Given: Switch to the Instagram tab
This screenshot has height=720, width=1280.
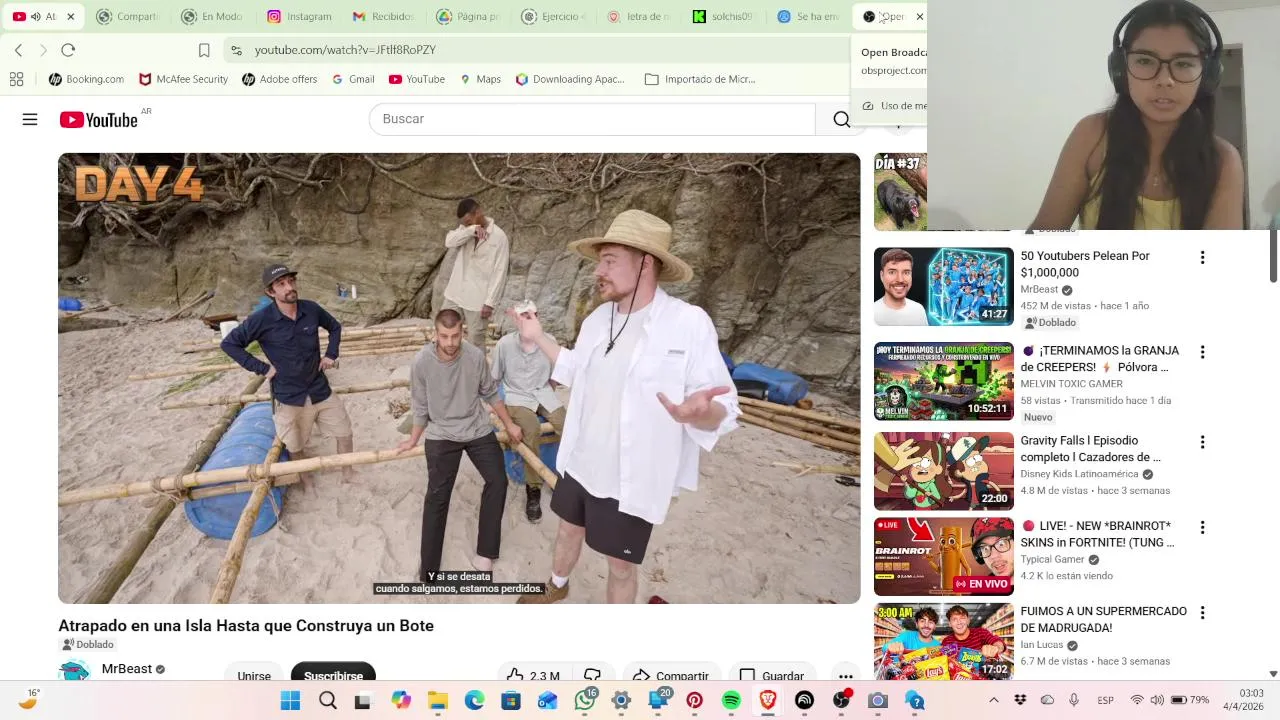Looking at the screenshot, I should pos(300,16).
